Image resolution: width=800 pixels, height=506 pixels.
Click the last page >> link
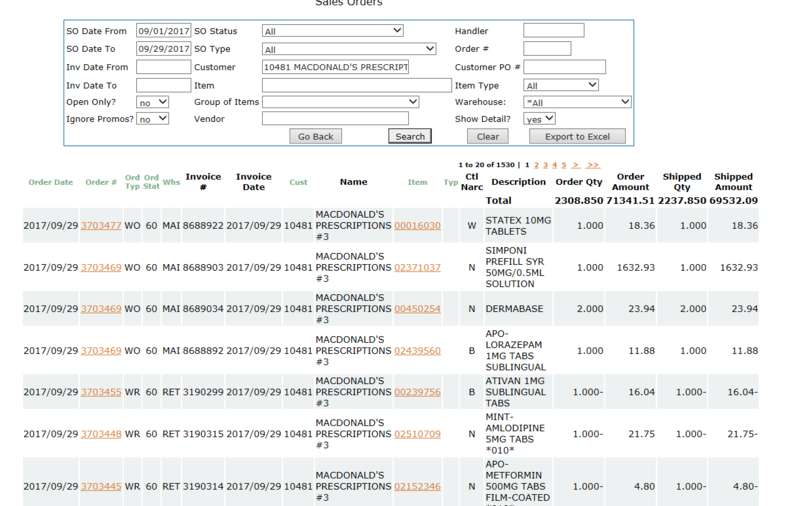click(592, 165)
